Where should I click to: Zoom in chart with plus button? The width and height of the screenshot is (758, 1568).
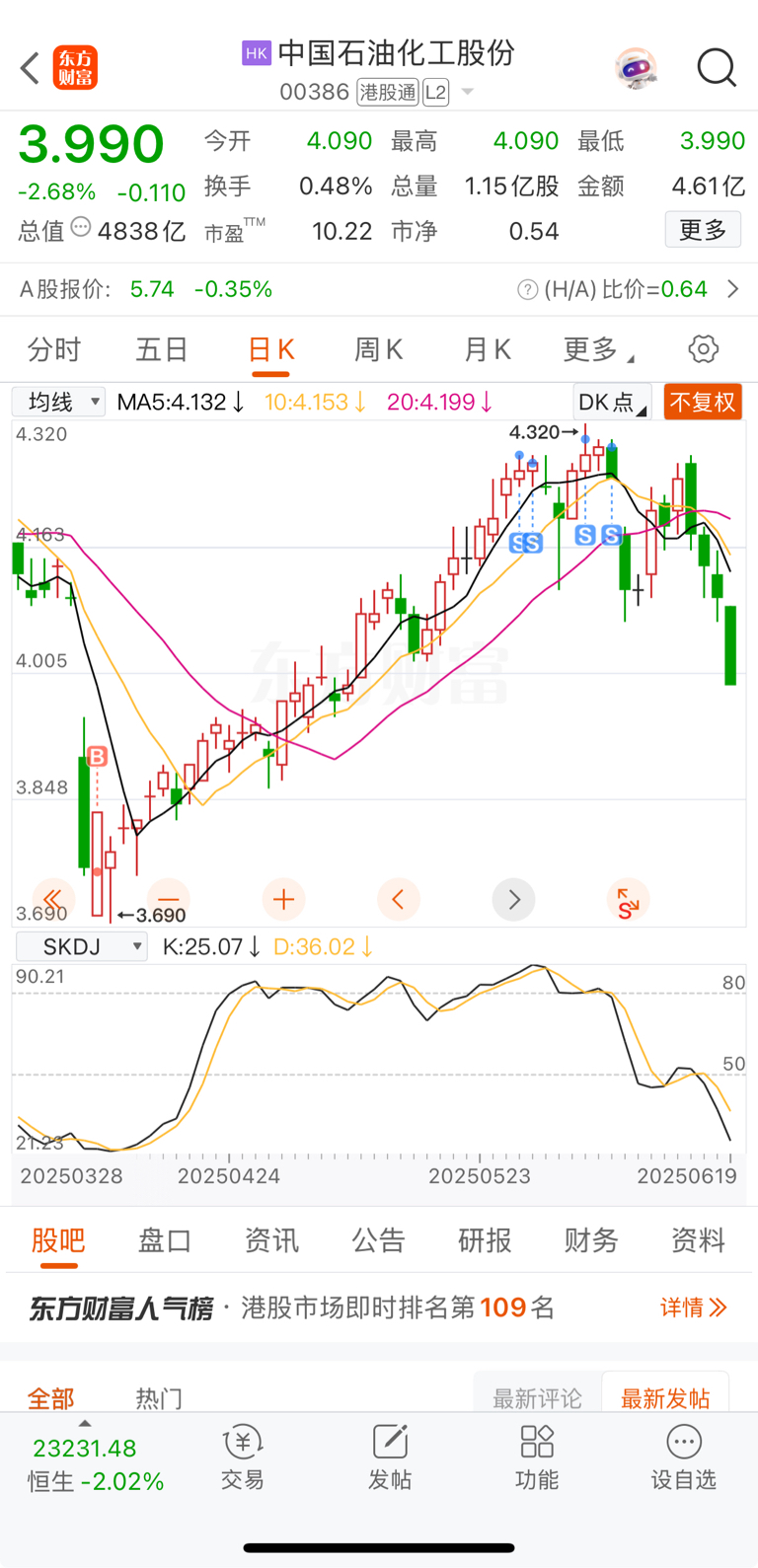[283, 899]
